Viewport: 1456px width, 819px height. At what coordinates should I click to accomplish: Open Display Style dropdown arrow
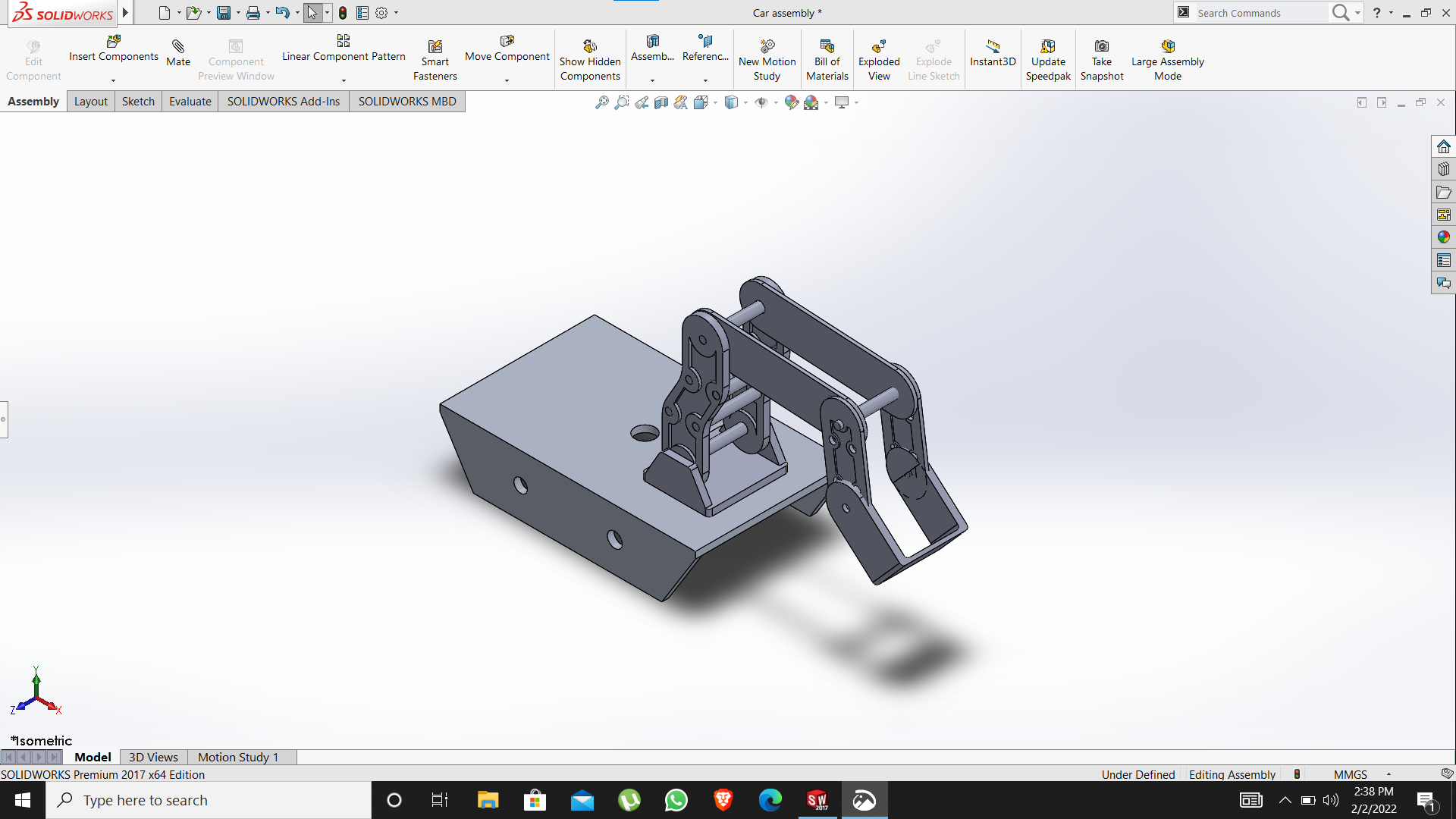tap(745, 103)
